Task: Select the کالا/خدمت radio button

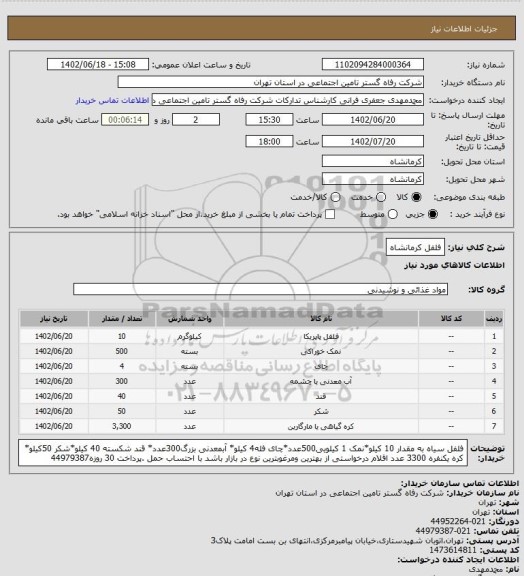Action: point(335,198)
